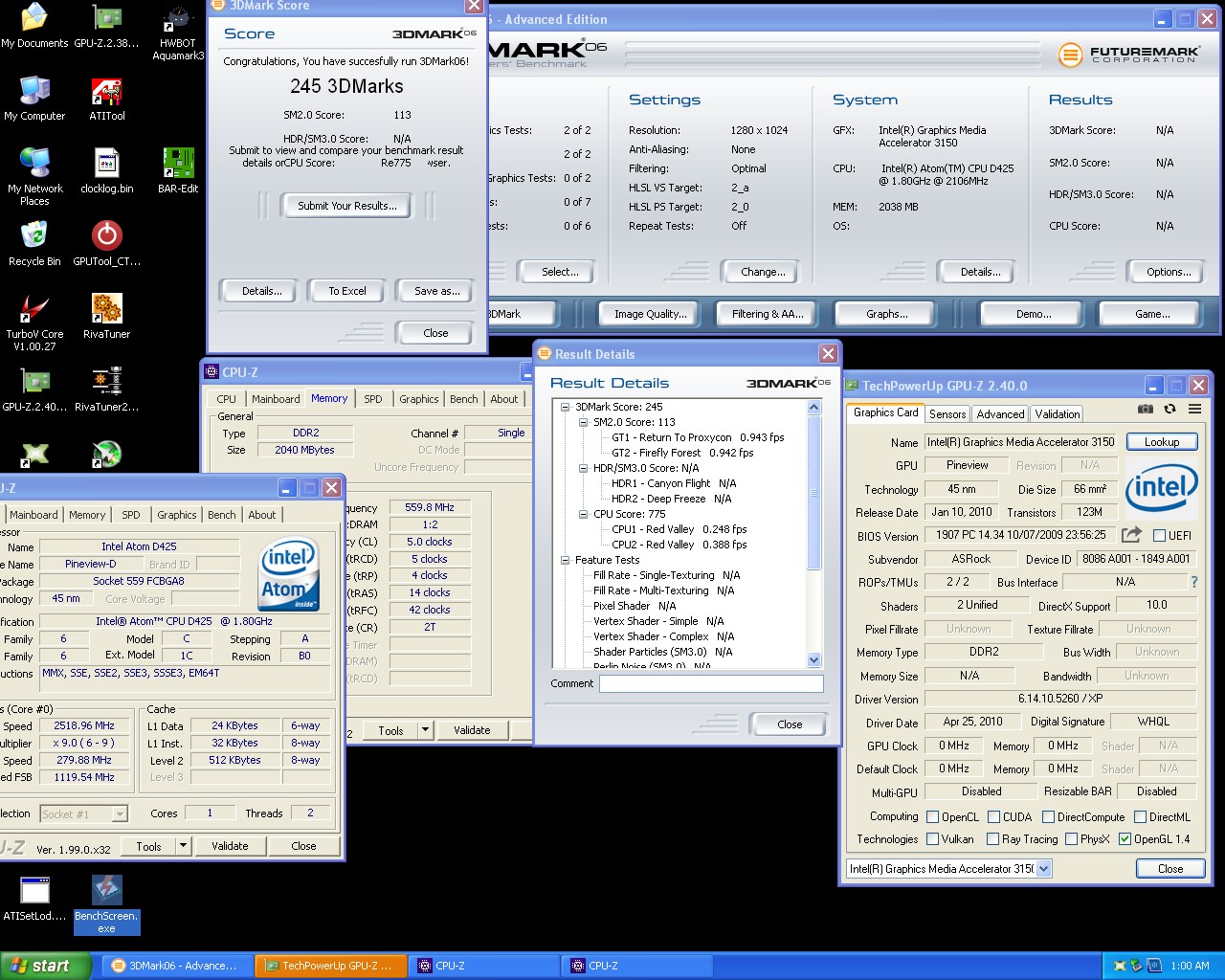Collapse 3DMark Score: 245 tree node

coord(566,407)
